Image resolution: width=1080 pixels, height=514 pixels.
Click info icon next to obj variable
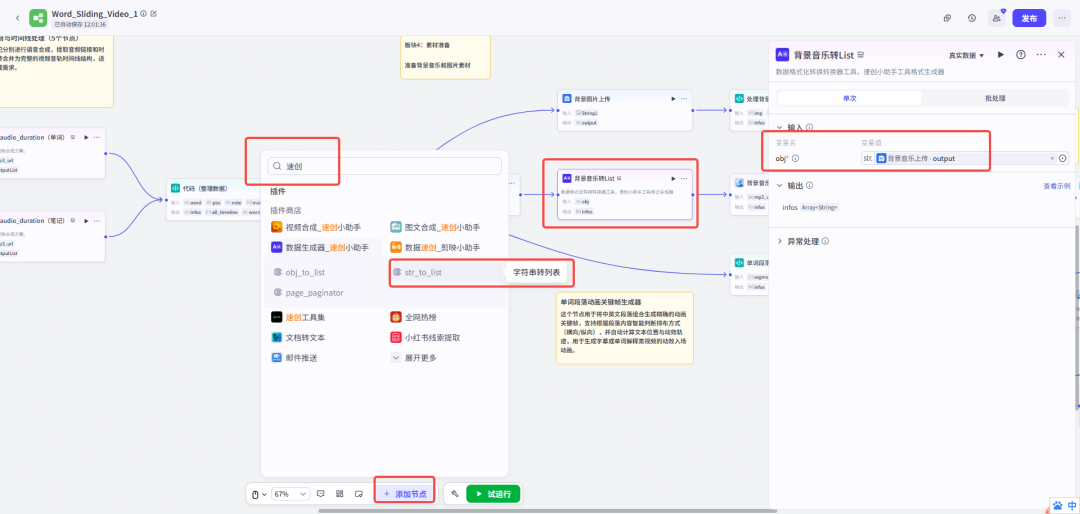[x=795, y=158]
